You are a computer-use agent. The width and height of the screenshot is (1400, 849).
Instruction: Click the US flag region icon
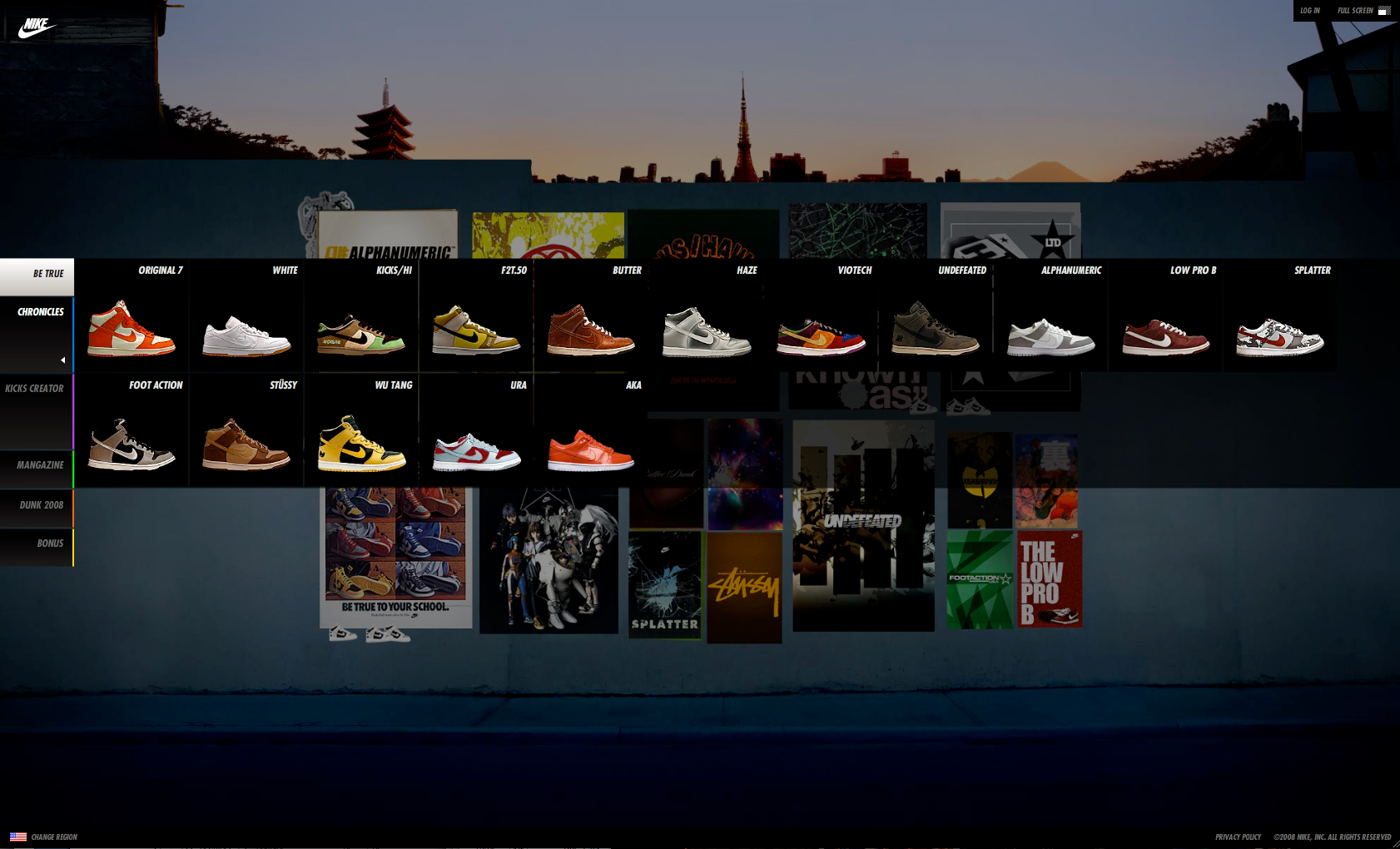click(x=18, y=837)
